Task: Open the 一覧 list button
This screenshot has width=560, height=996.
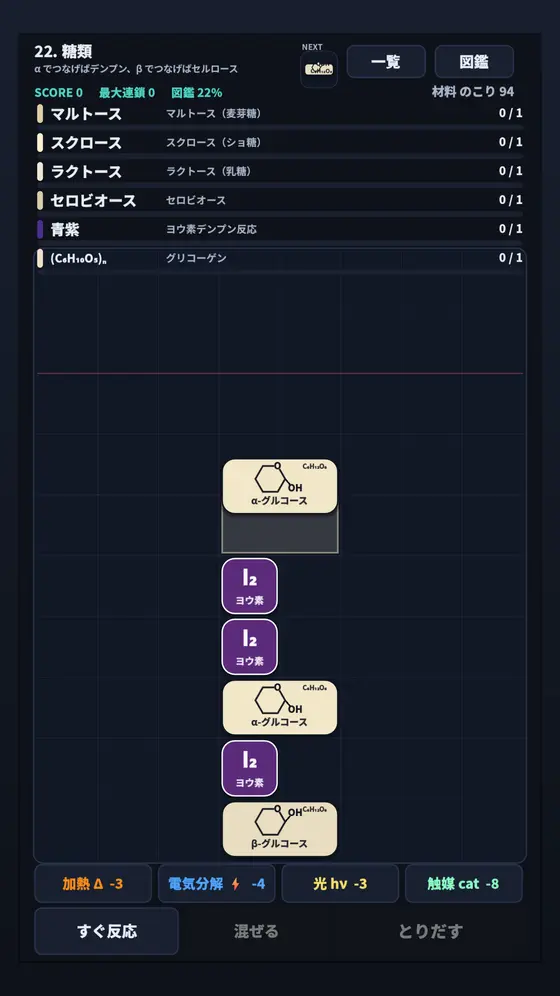Action: click(386, 62)
